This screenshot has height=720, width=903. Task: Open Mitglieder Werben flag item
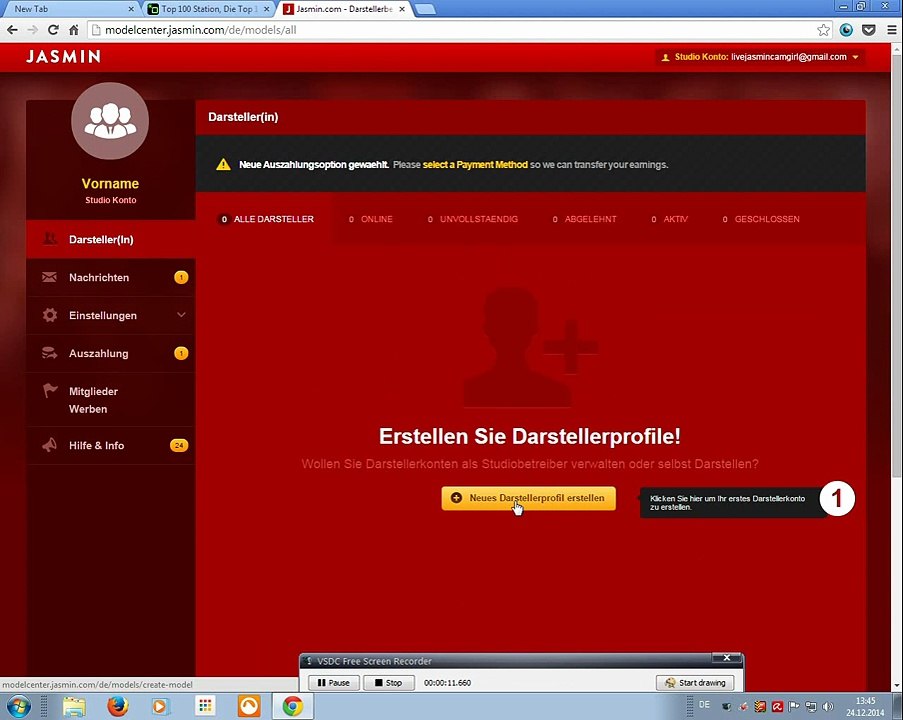pyautogui.click(x=111, y=400)
